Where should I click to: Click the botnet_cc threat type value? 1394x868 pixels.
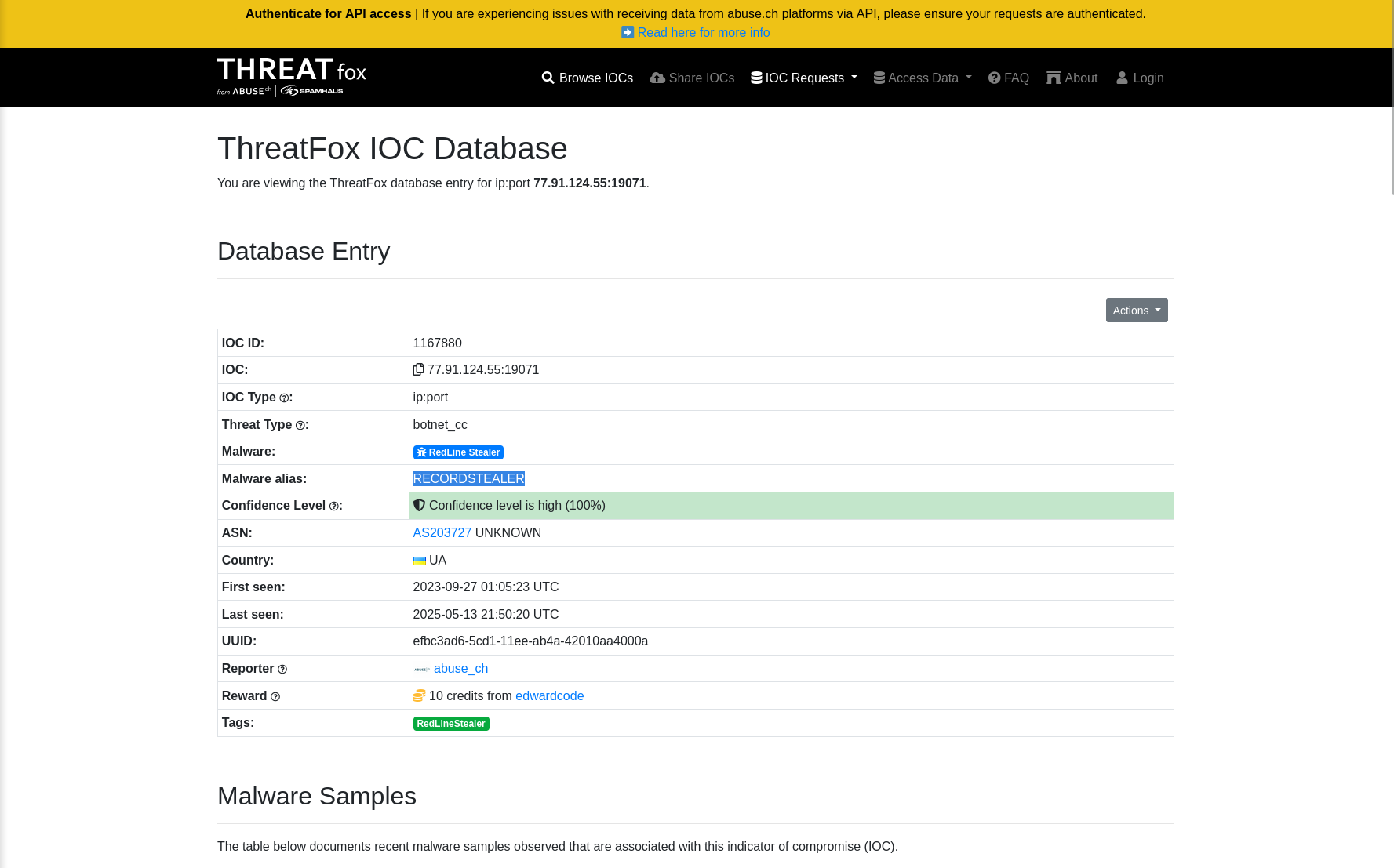440,424
